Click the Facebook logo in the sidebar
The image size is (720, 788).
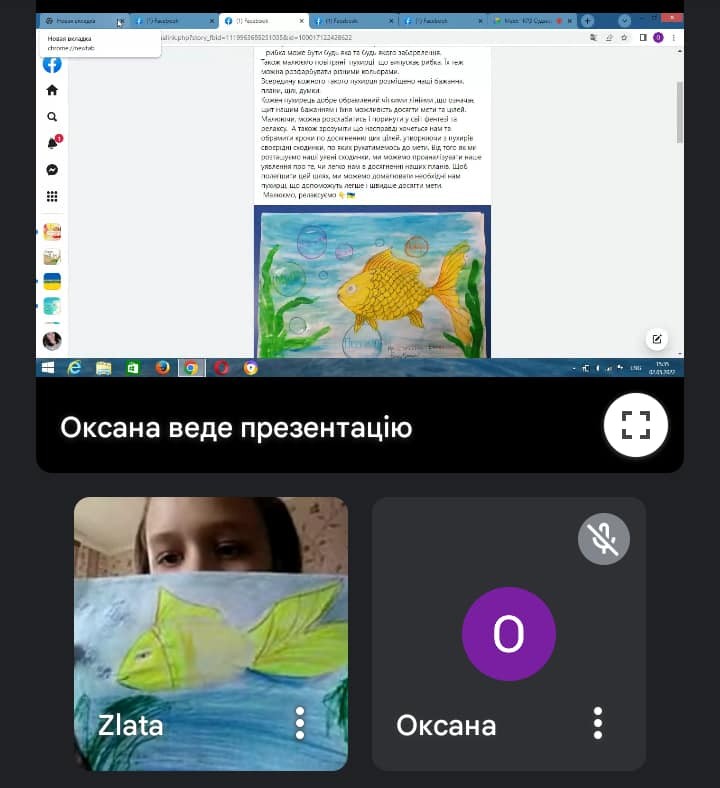pyautogui.click(x=52, y=64)
